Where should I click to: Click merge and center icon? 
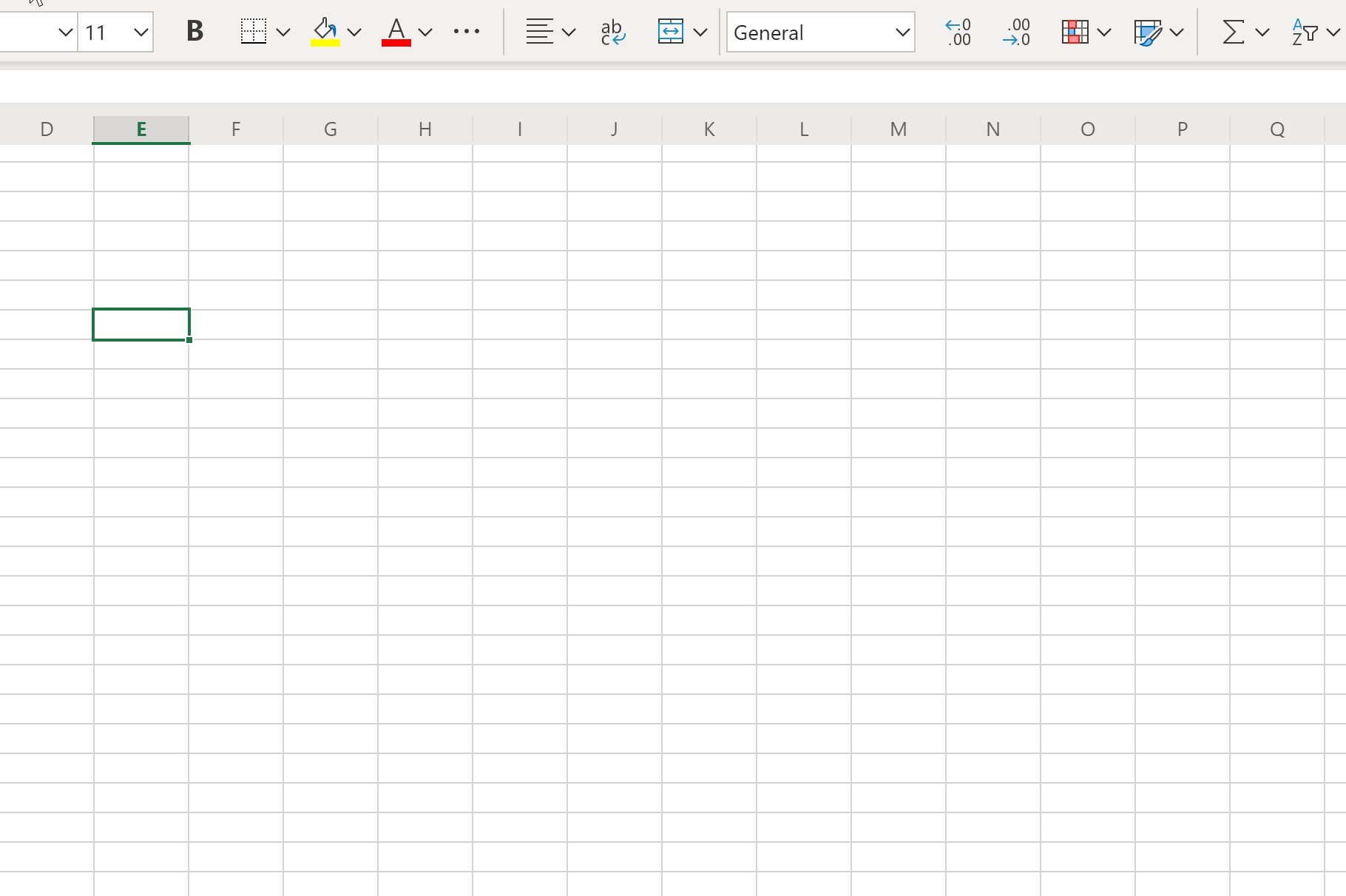coord(670,32)
